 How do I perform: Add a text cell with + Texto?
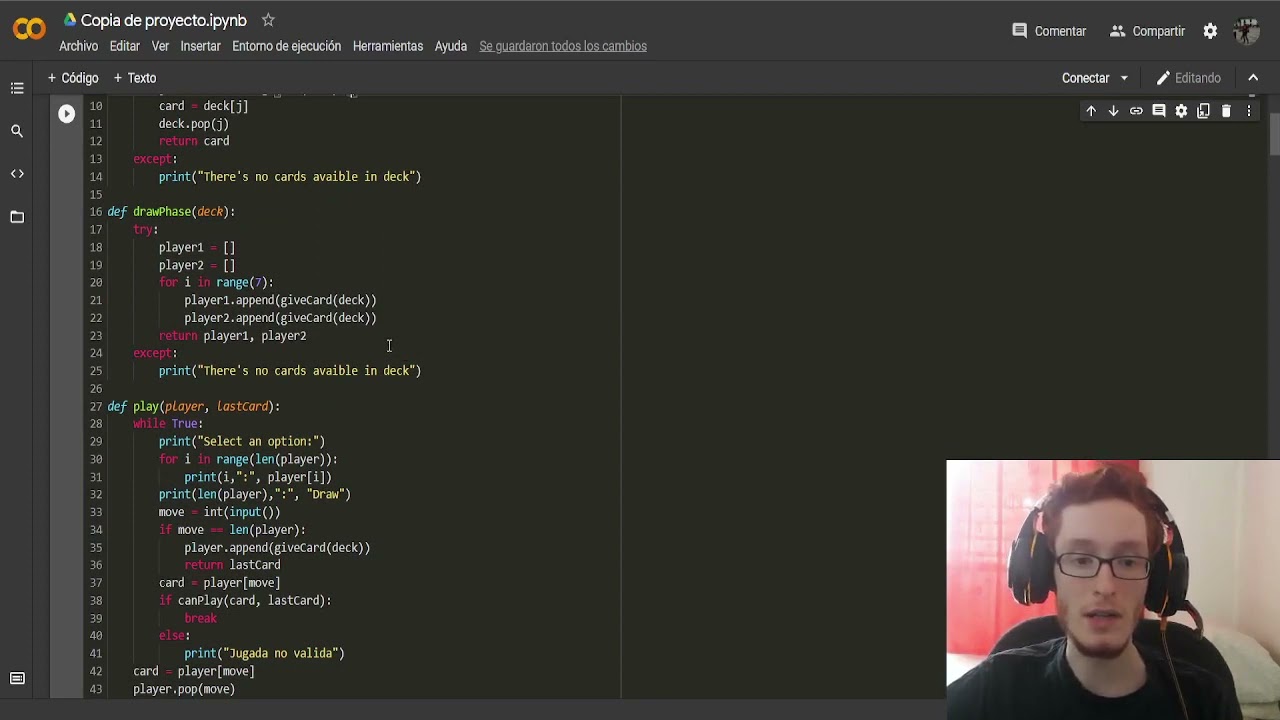(135, 78)
